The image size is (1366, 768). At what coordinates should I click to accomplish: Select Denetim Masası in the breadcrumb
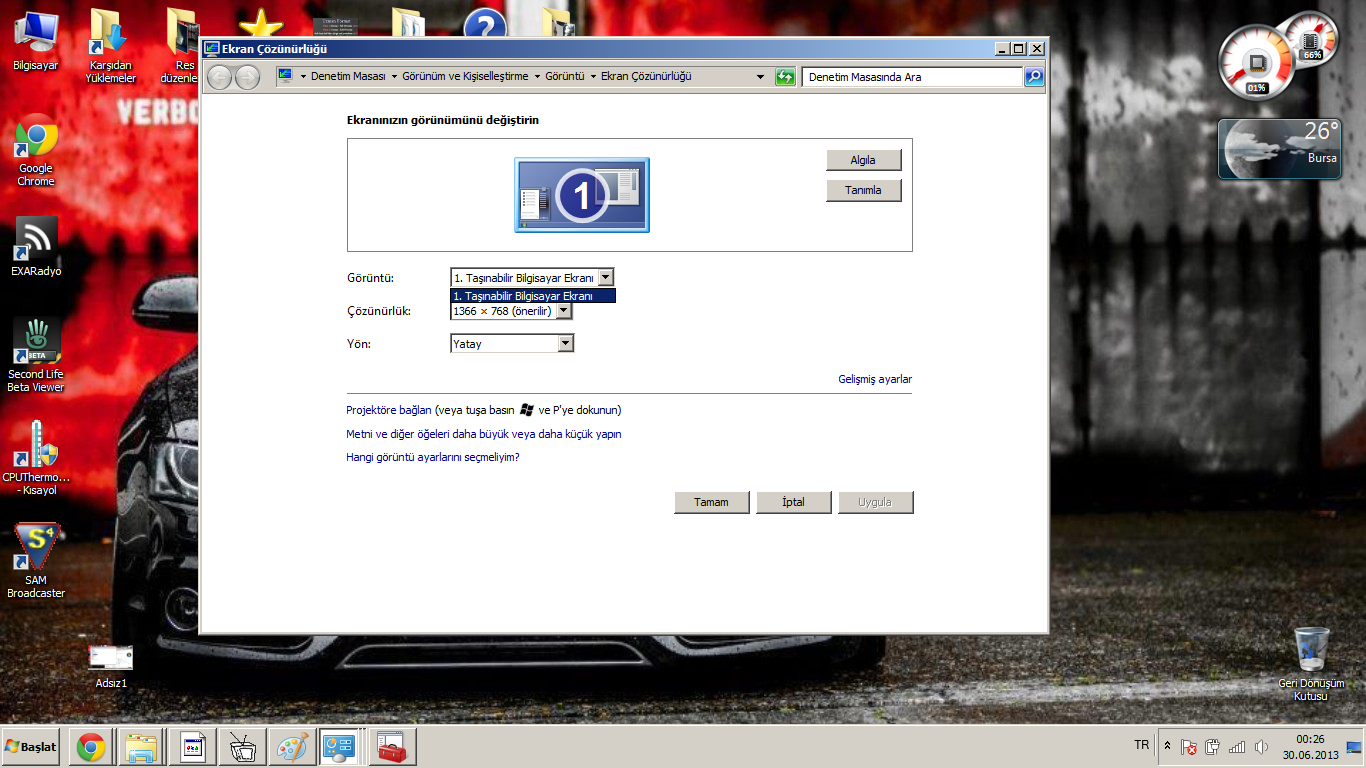[x=348, y=77]
